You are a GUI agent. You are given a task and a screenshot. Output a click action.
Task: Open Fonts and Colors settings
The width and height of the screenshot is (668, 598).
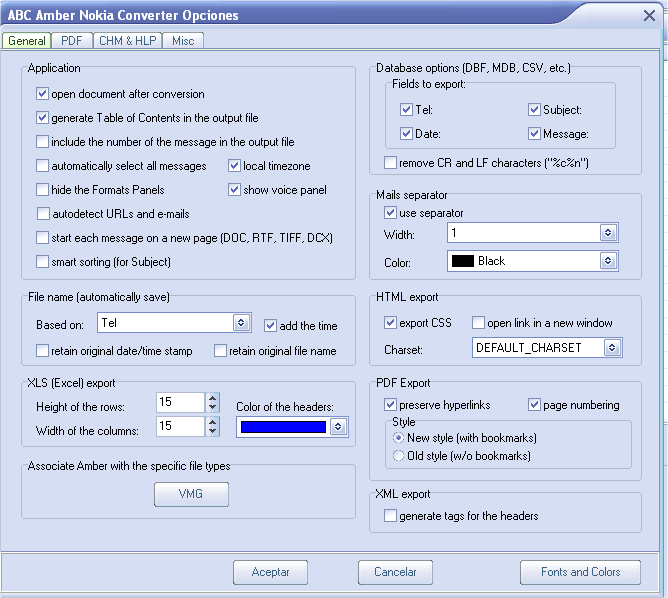click(x=580, y=572)
